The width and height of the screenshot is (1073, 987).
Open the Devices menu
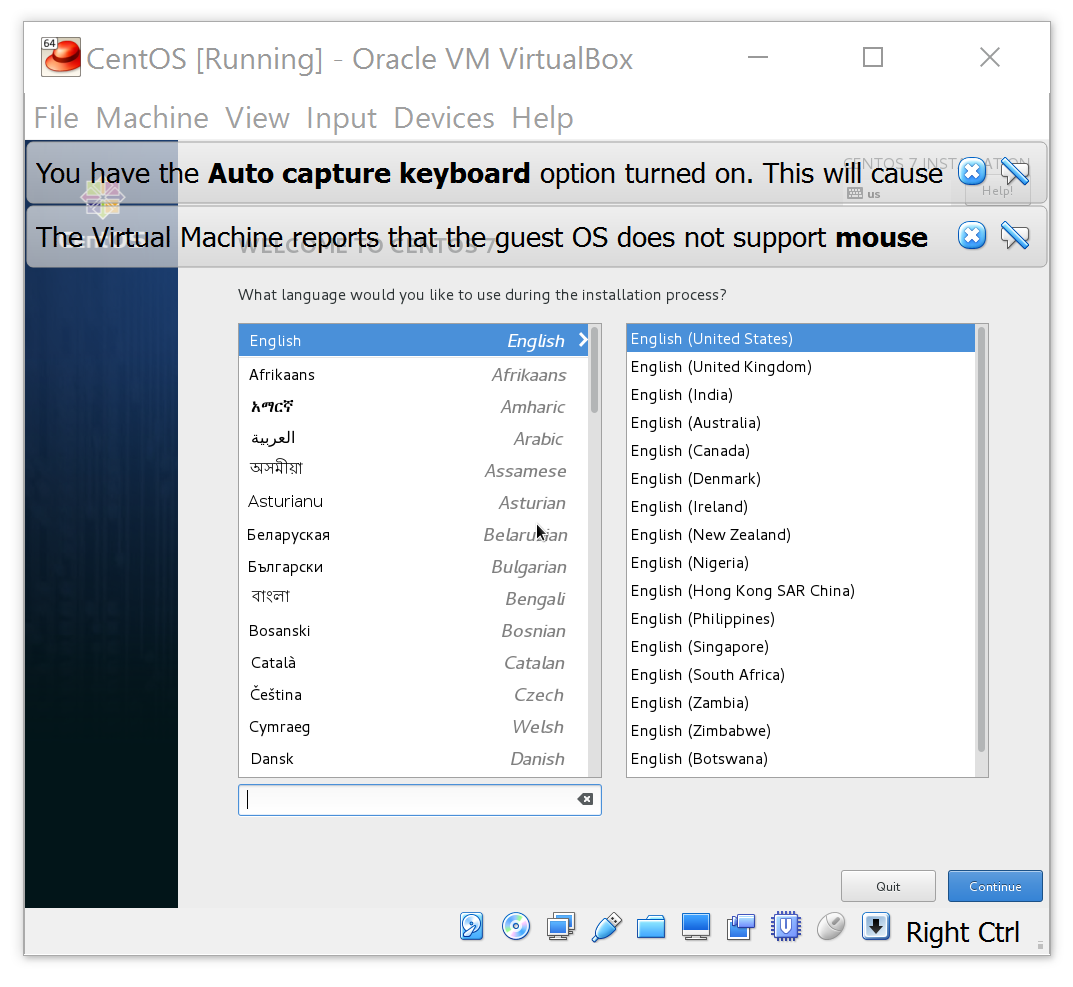pyautogui.click(x=443, y=117)
